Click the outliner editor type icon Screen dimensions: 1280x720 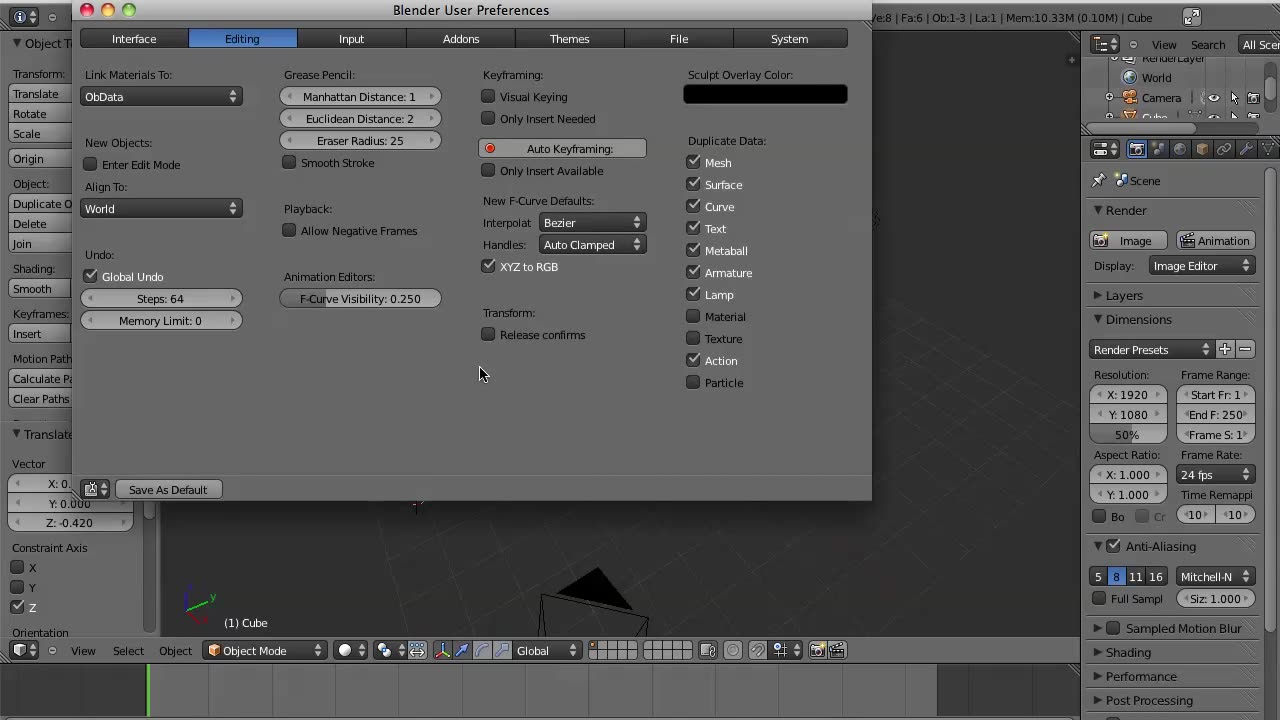[x=1105, y=44]
